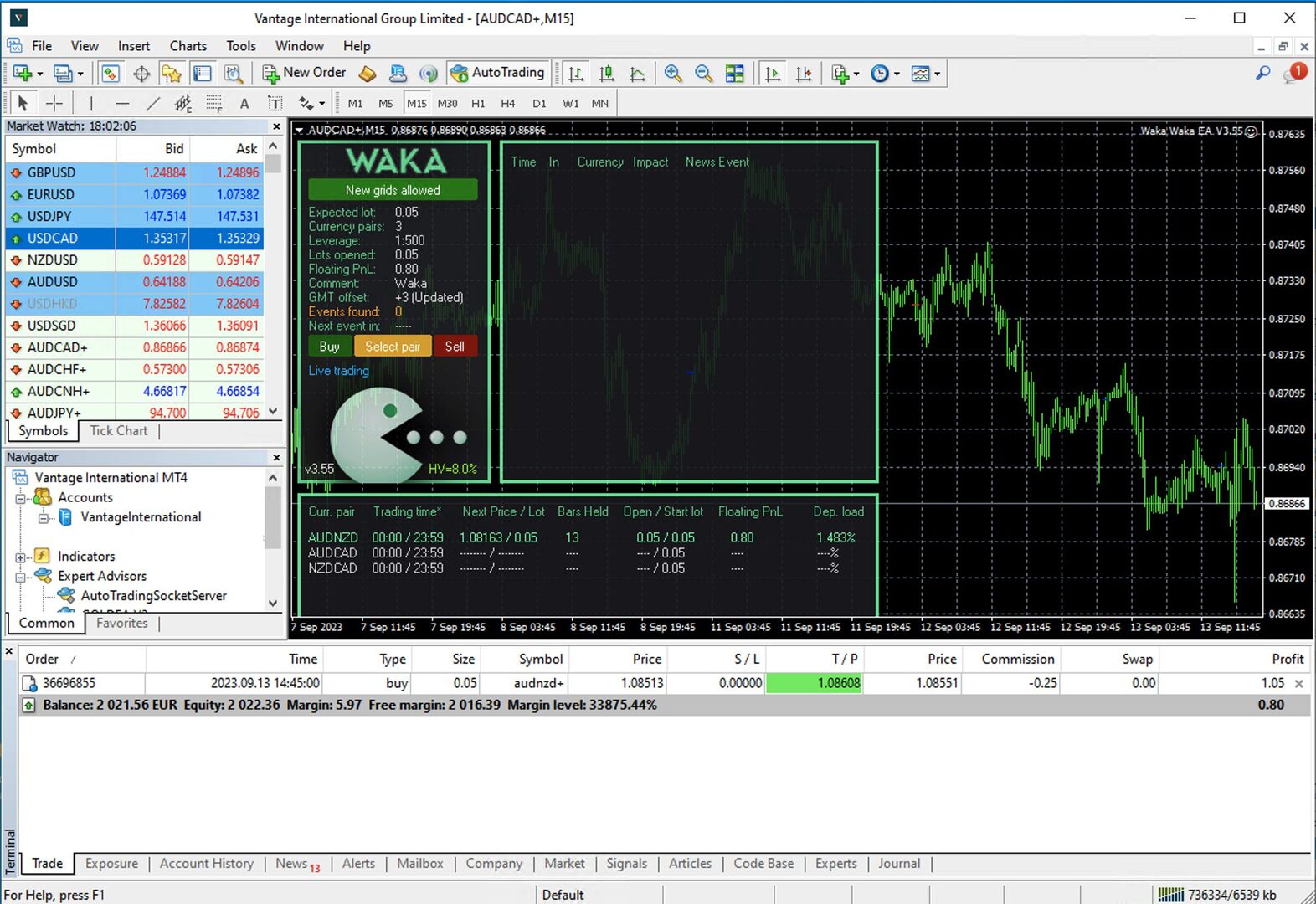Viewport: 1316px width, 904px height.
Task: Switch chart to candlesticks mode
Action: click(607, 74)
